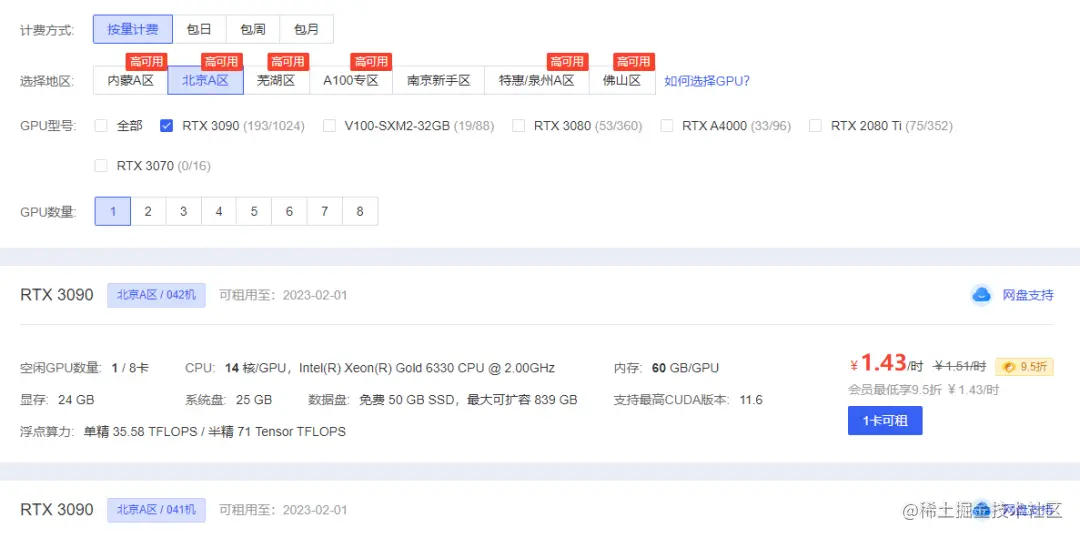Screen dimensions: 1080x538
Task: Choose the 北京A区 region
Action: coord(205,81)
